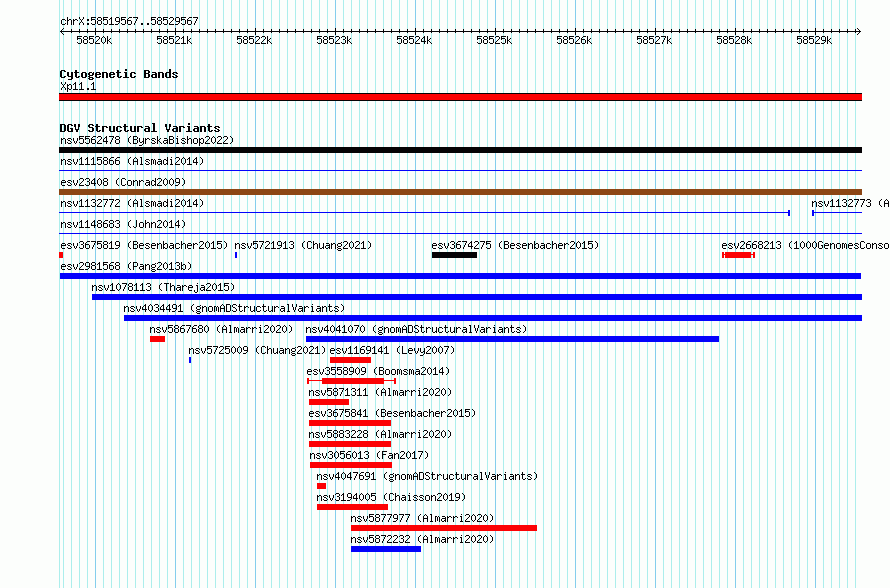Open nsv5871311 (Almarri2020) label
890x588 pixels.
tap(380, 392)
